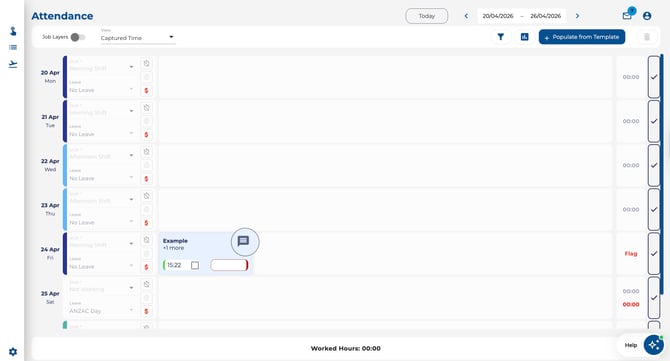The width and height of the screenshot is (670, 361).
Task: Click Populate from Template button
Action: click(x=582, y=37)
